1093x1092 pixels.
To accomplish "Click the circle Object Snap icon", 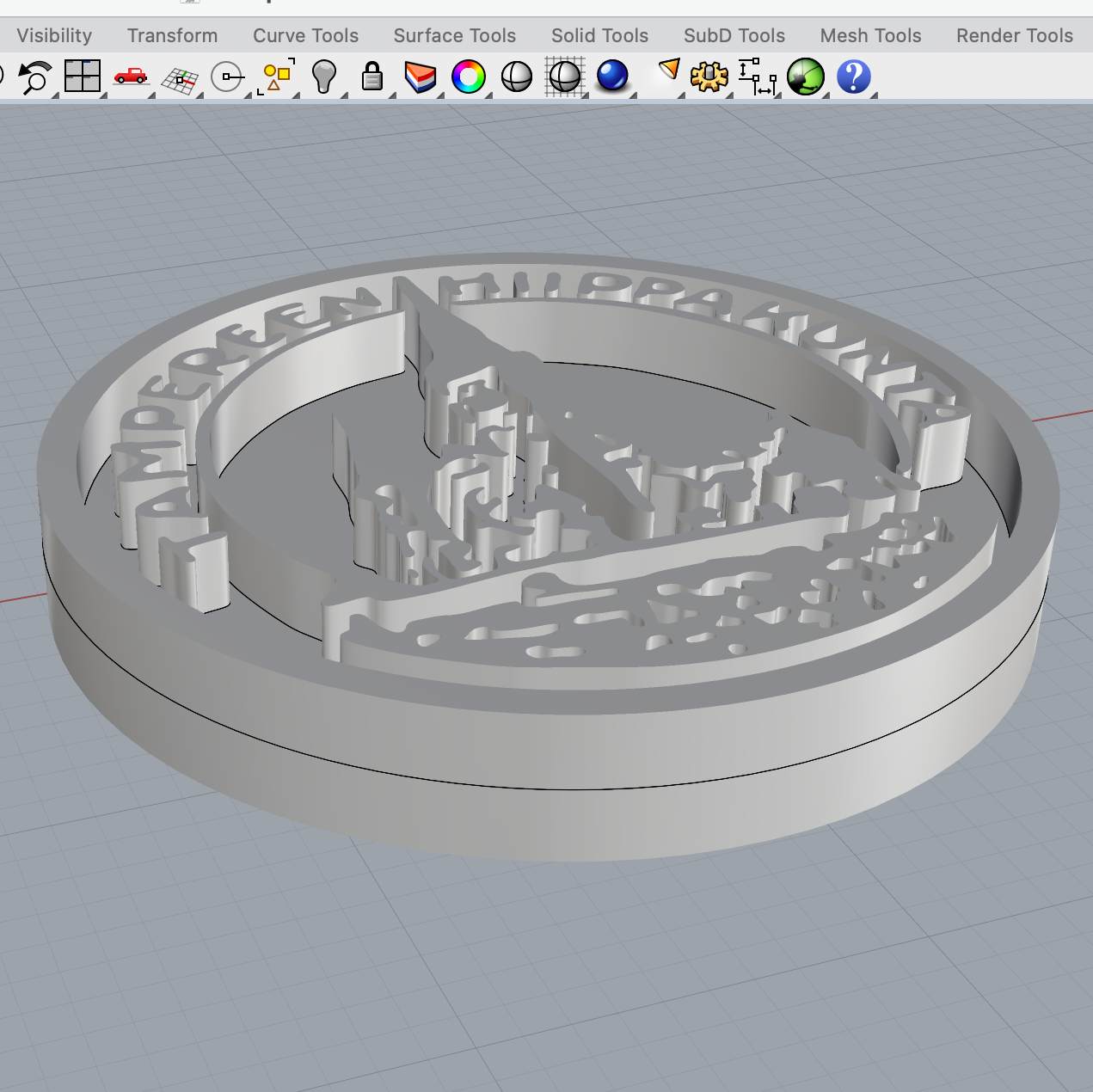I will [x=227, y=77].
